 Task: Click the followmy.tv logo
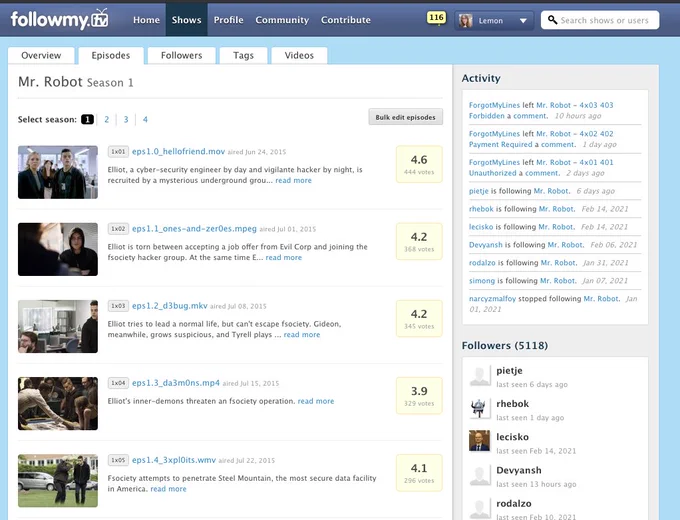click(x=59, y=20)
